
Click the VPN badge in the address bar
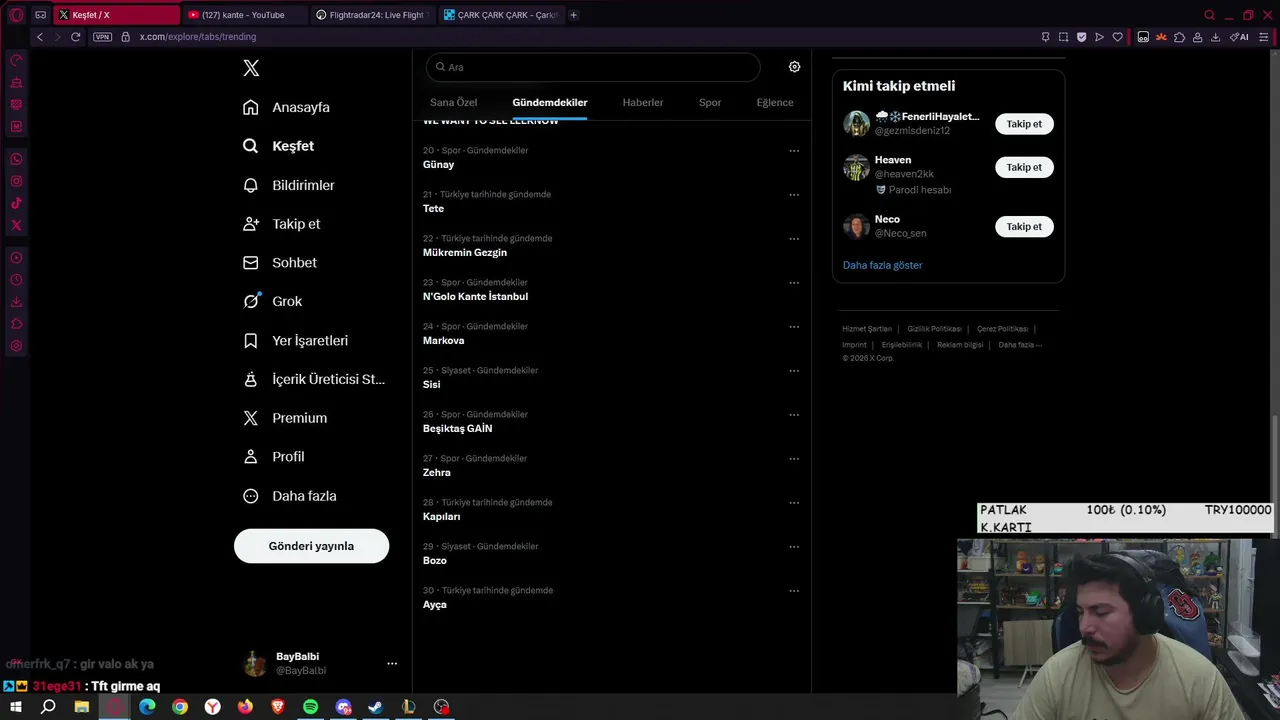[x=102, y=37]
